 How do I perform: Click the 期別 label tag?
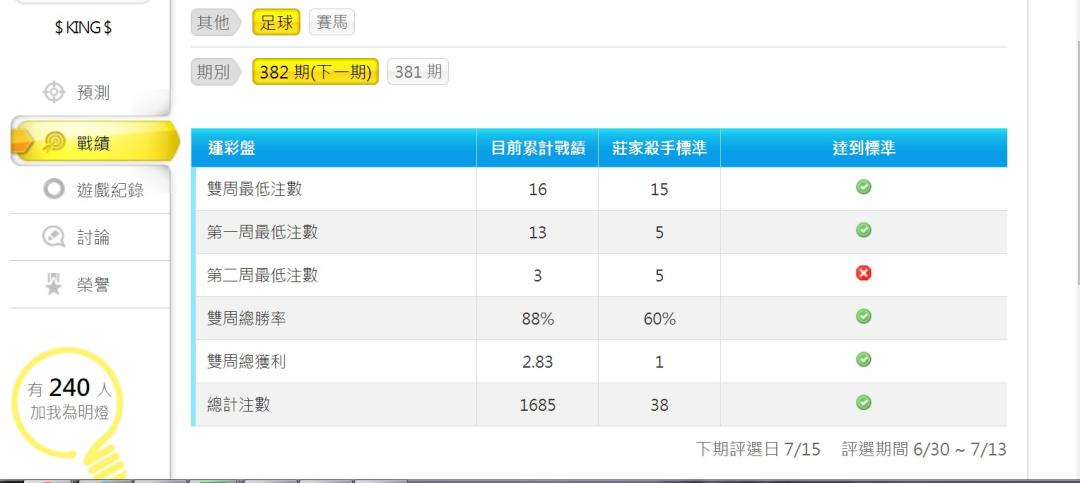[x=215, y=72]
